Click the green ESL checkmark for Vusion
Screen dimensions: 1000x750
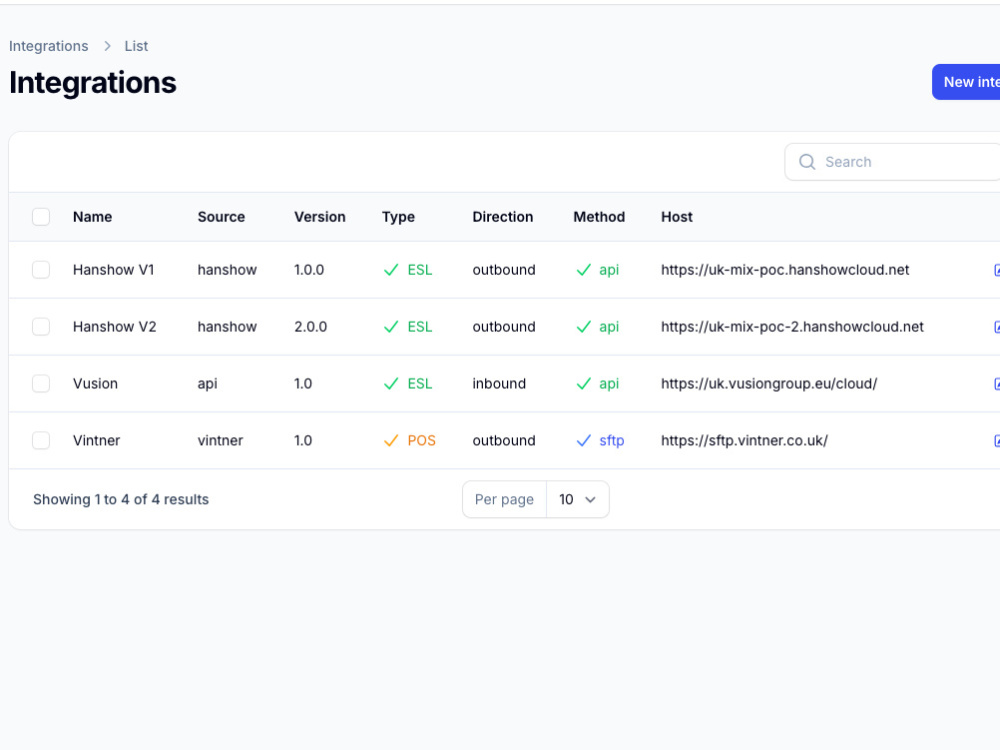pyautogui.click(x=391, y=384)
